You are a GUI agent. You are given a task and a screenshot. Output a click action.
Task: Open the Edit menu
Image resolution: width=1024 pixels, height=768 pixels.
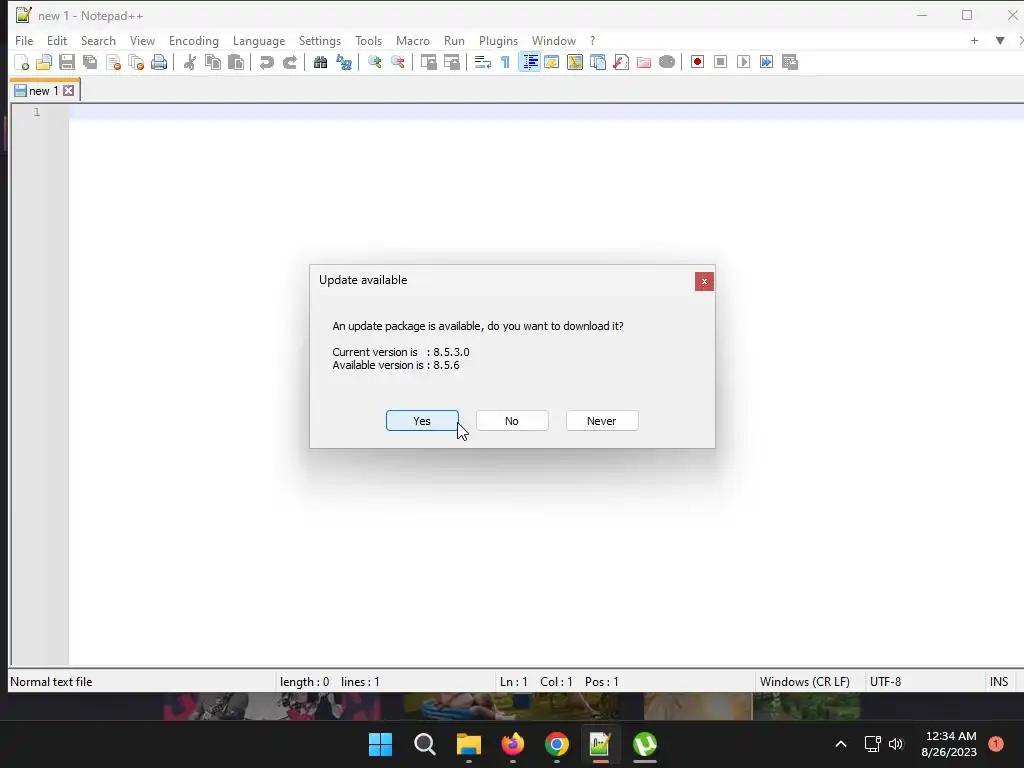(x=57, y=40)
